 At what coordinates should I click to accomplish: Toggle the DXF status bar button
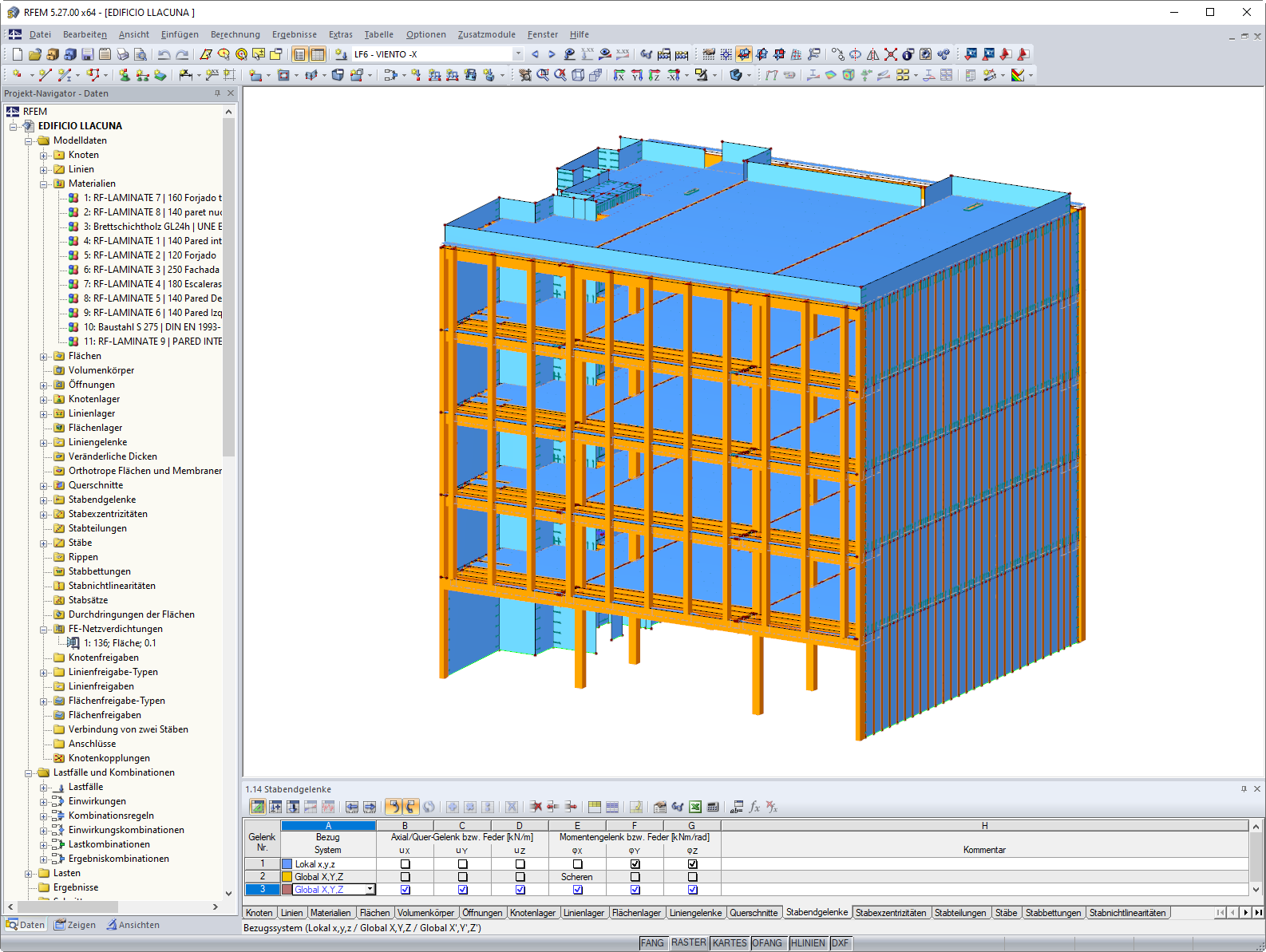(x=840, y=943)
